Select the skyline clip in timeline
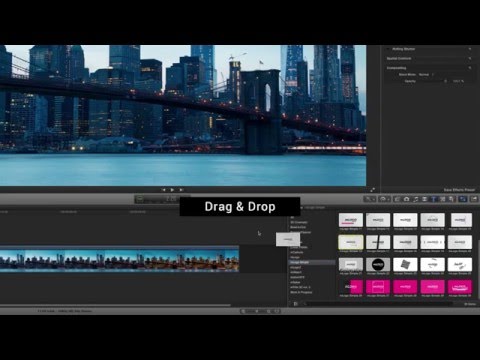 119,259
